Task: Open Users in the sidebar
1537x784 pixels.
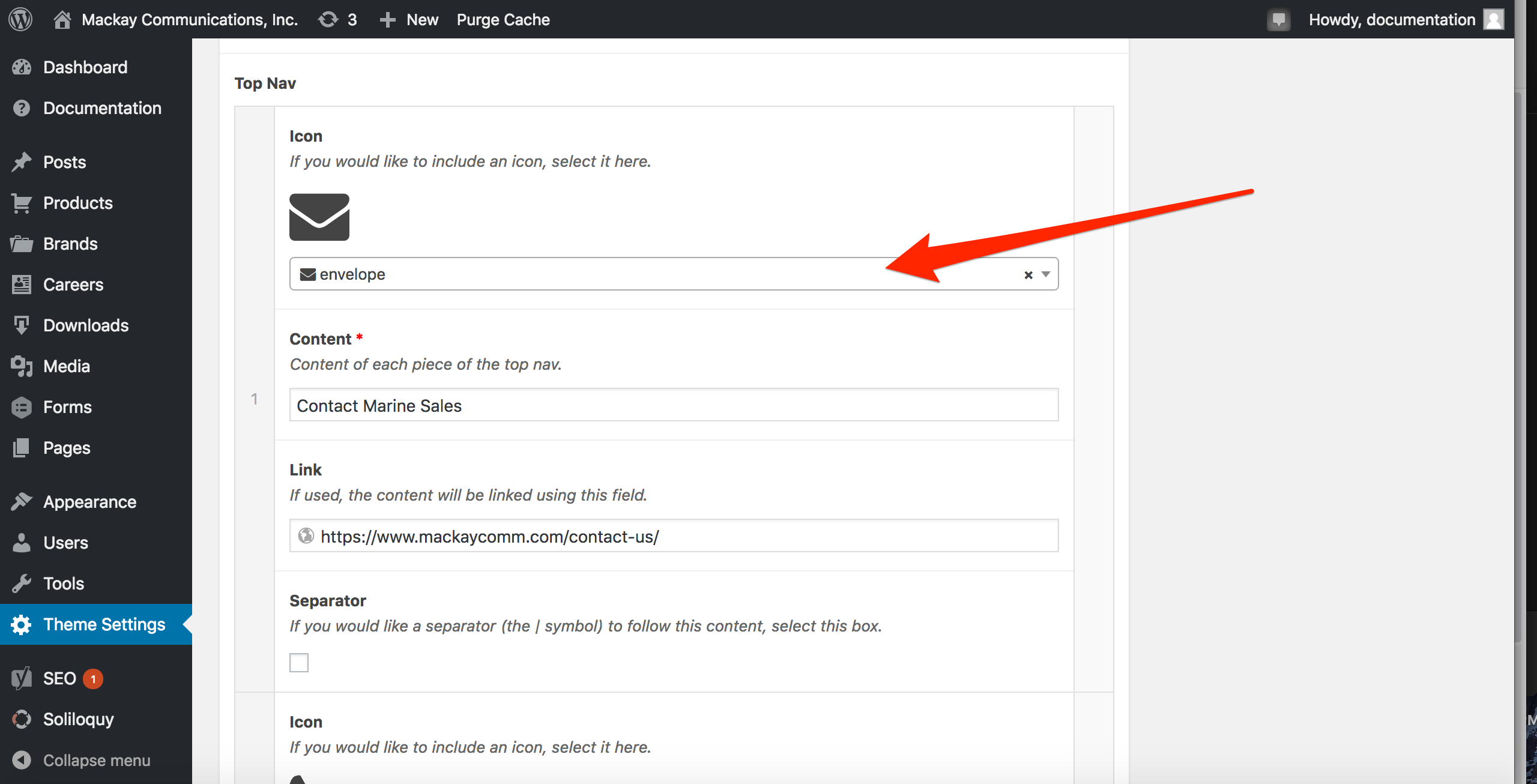Action: pos(96,543)
